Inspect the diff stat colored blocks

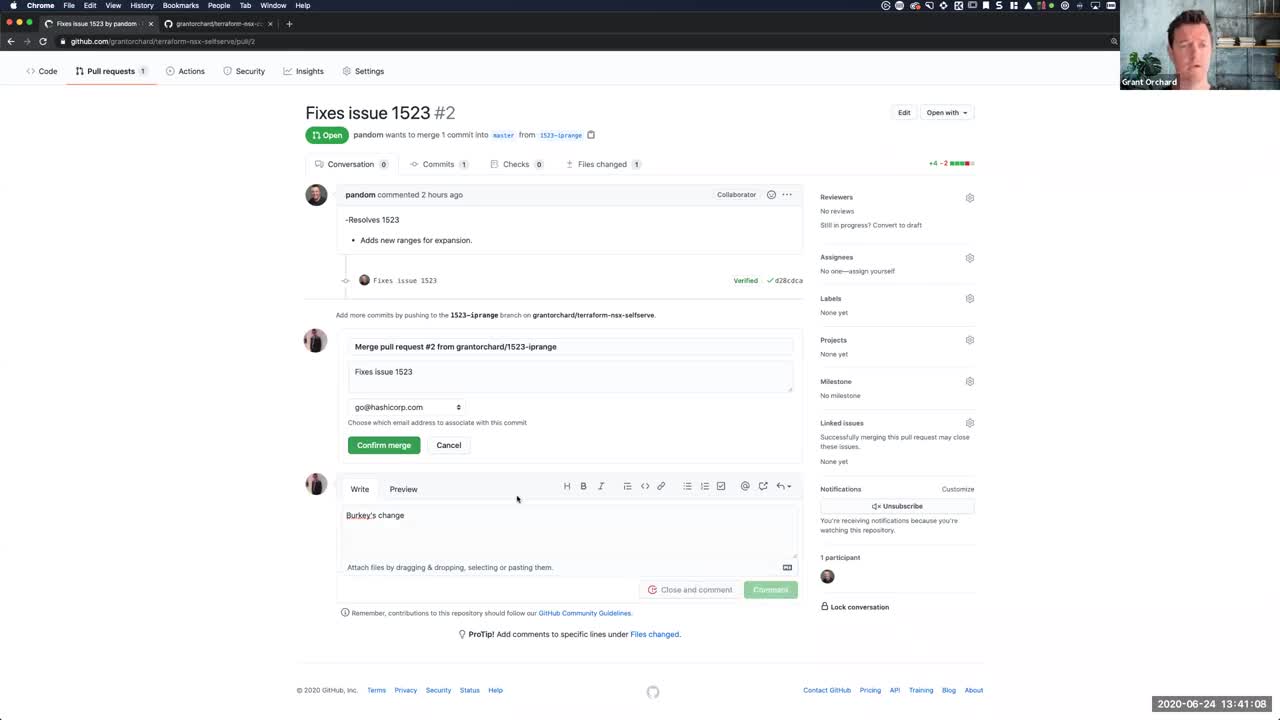[x=960, y=163]
